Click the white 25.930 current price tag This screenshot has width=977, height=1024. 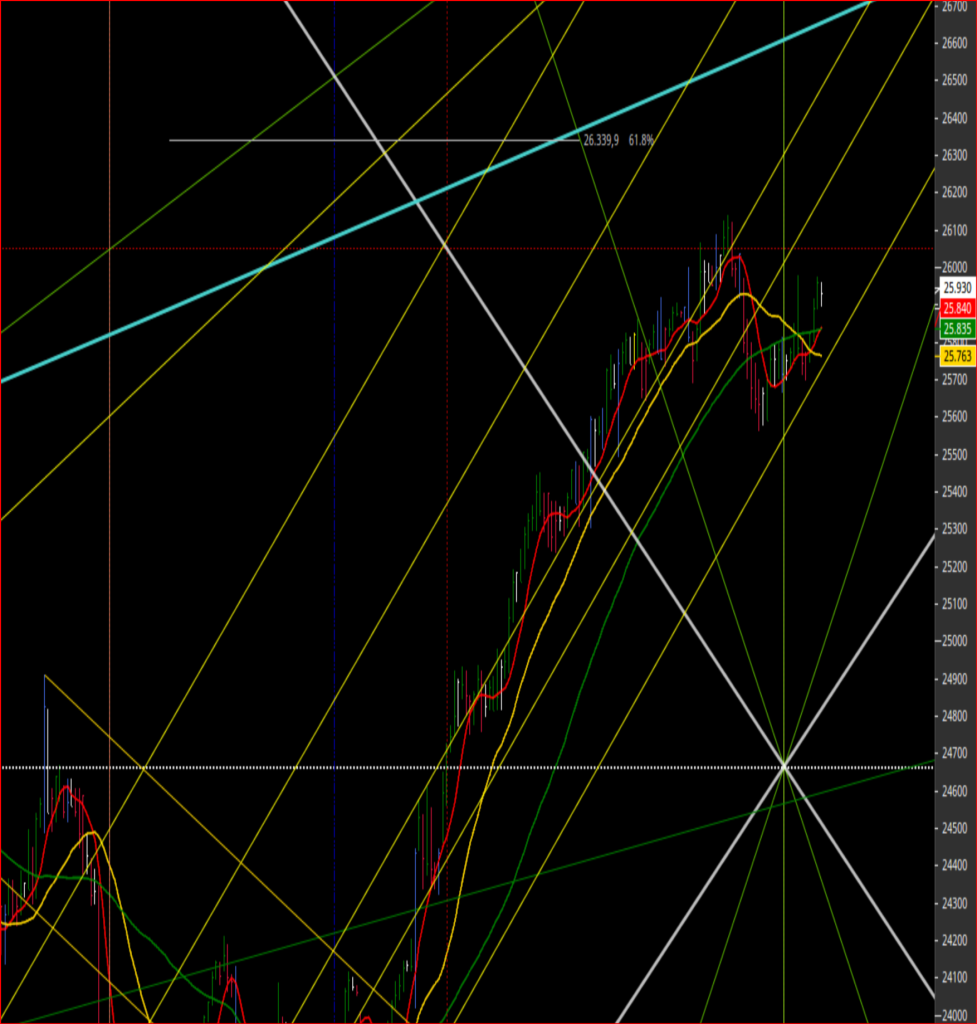pos(957,287)
